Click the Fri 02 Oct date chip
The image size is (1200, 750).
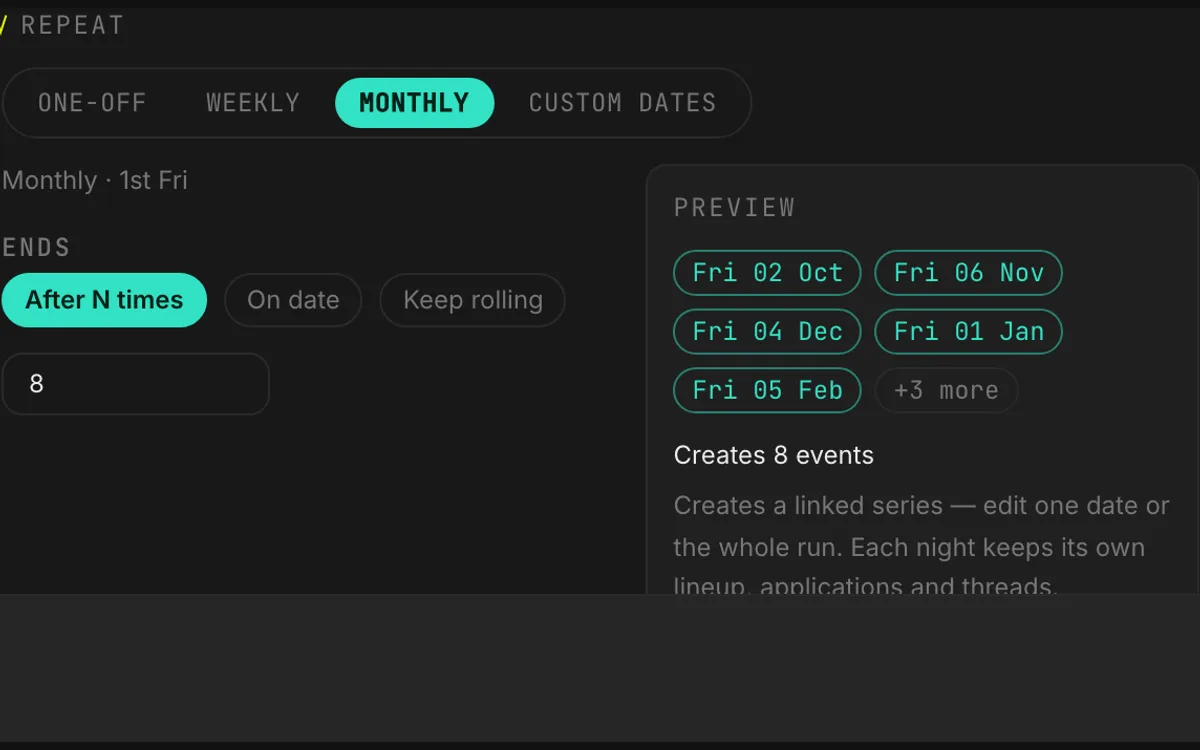click(768, 273)
